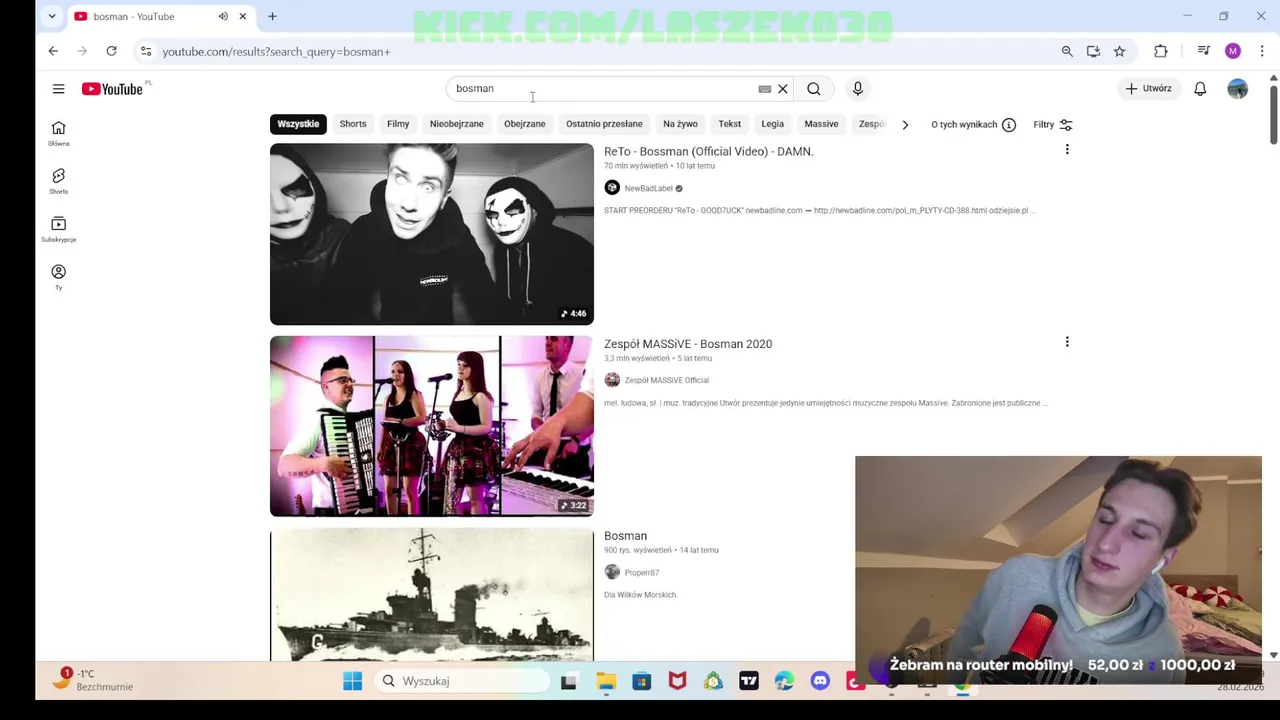The image size is (1280, 720).
Task: Close the bosman - YouTube tab
Action: click(242, 16)
